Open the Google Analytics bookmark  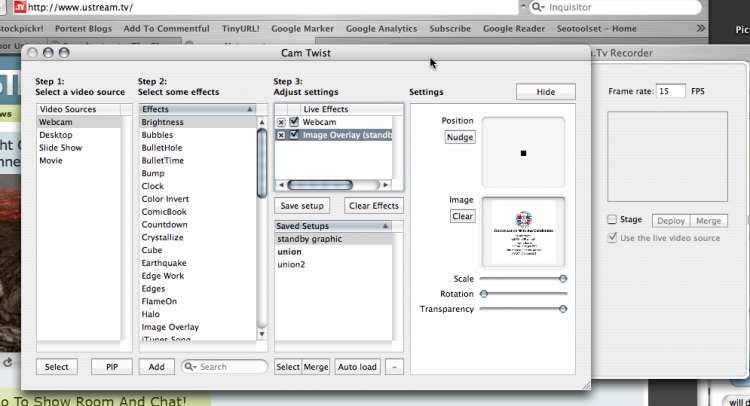pyautogui.click(x=381, y=29)
